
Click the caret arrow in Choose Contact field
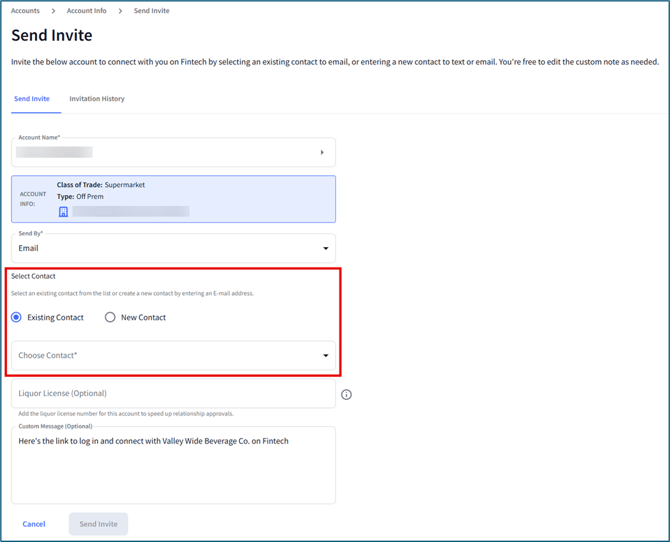point(325,355)
